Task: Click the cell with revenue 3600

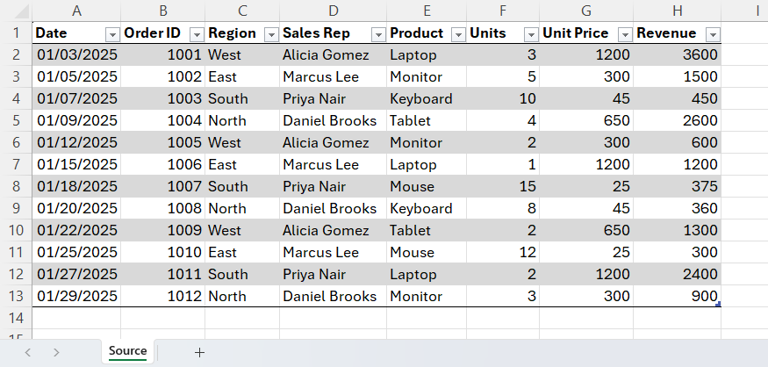Action: [x=677, y=55]
